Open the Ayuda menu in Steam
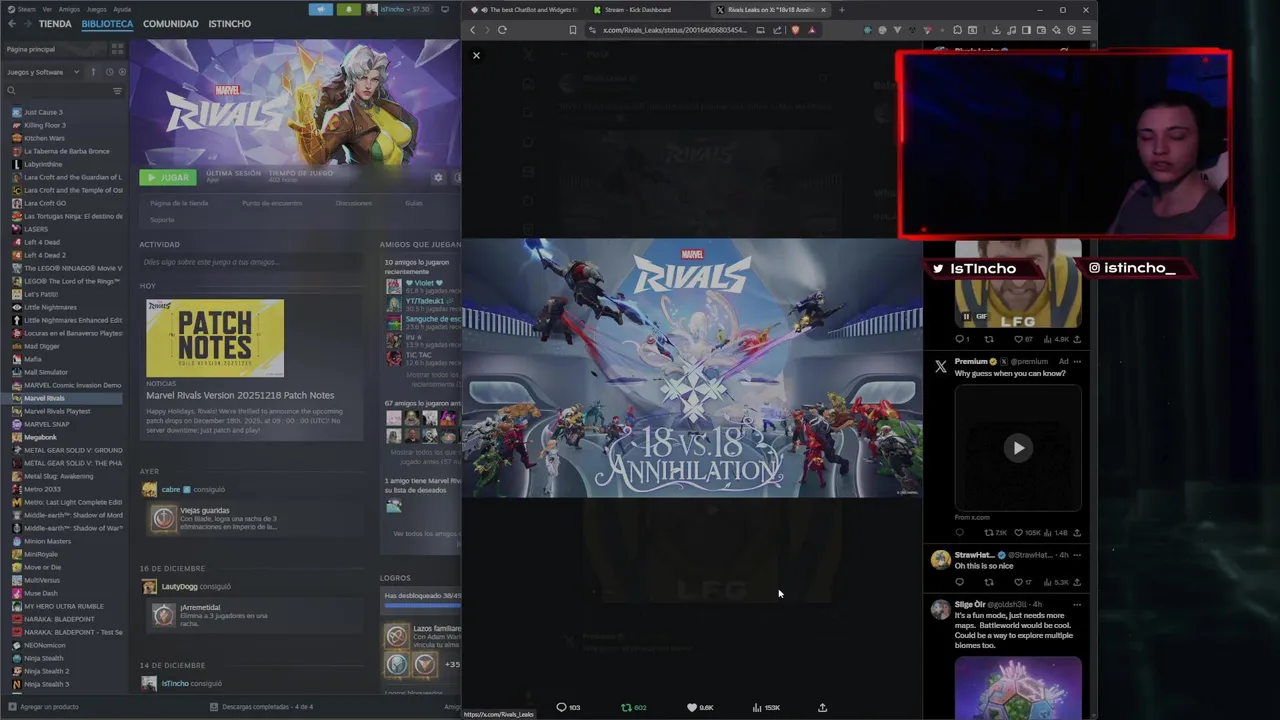The height and width of the screenshot is (720, 1280). 122,9
